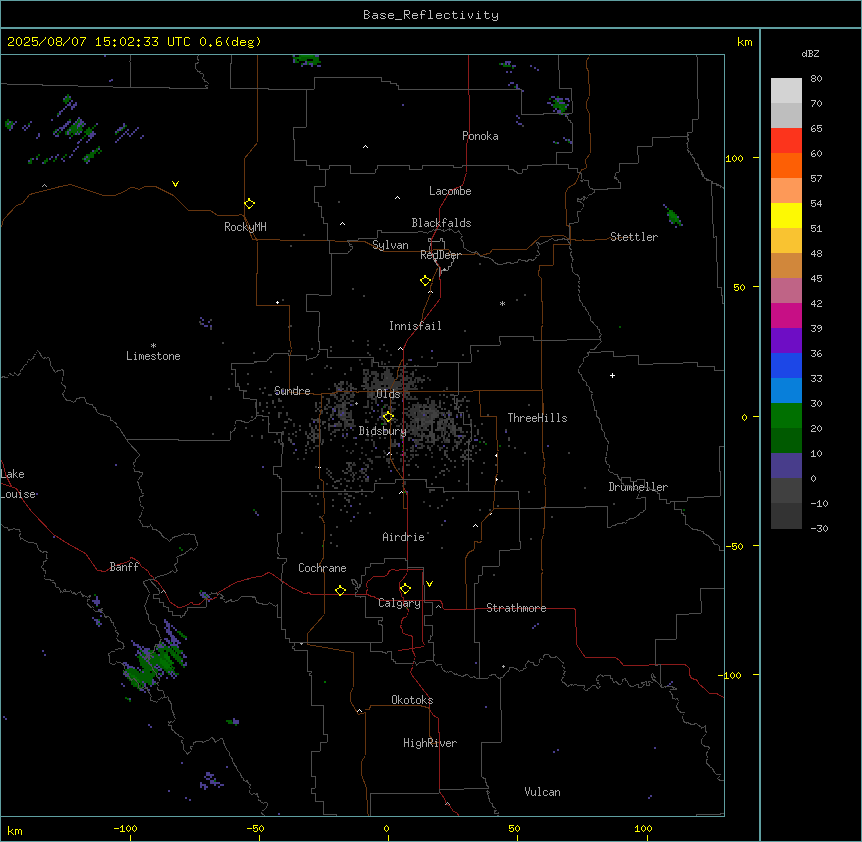Screen dimensions: 862x842
Task: Click the asterisk marker east of Innisfail
Action: [502, 303]
